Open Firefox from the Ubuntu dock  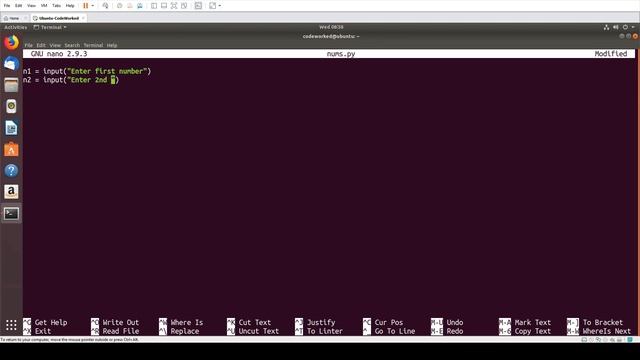(x=11, y=42)
